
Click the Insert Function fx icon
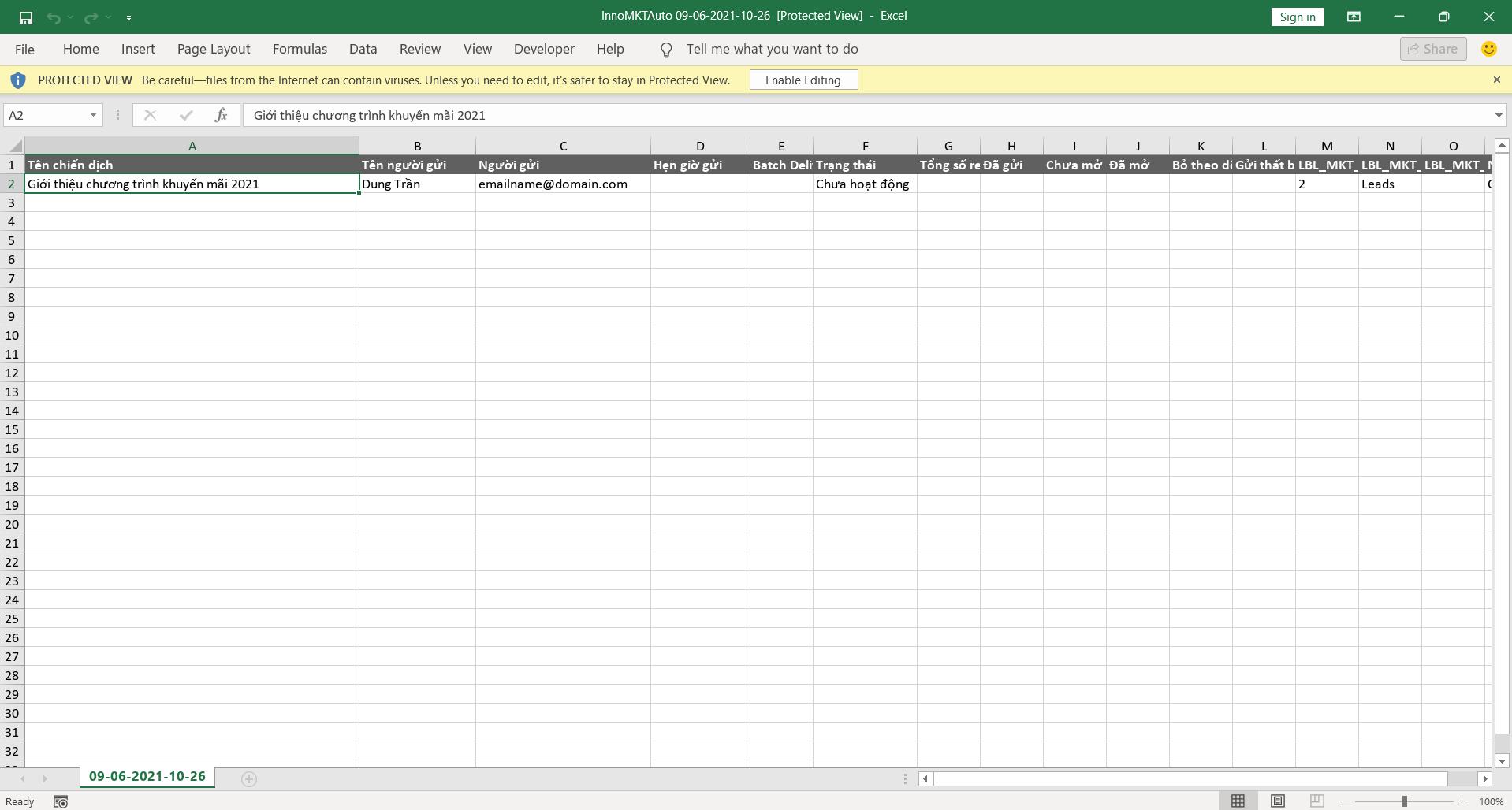click(x=222, y=115)
